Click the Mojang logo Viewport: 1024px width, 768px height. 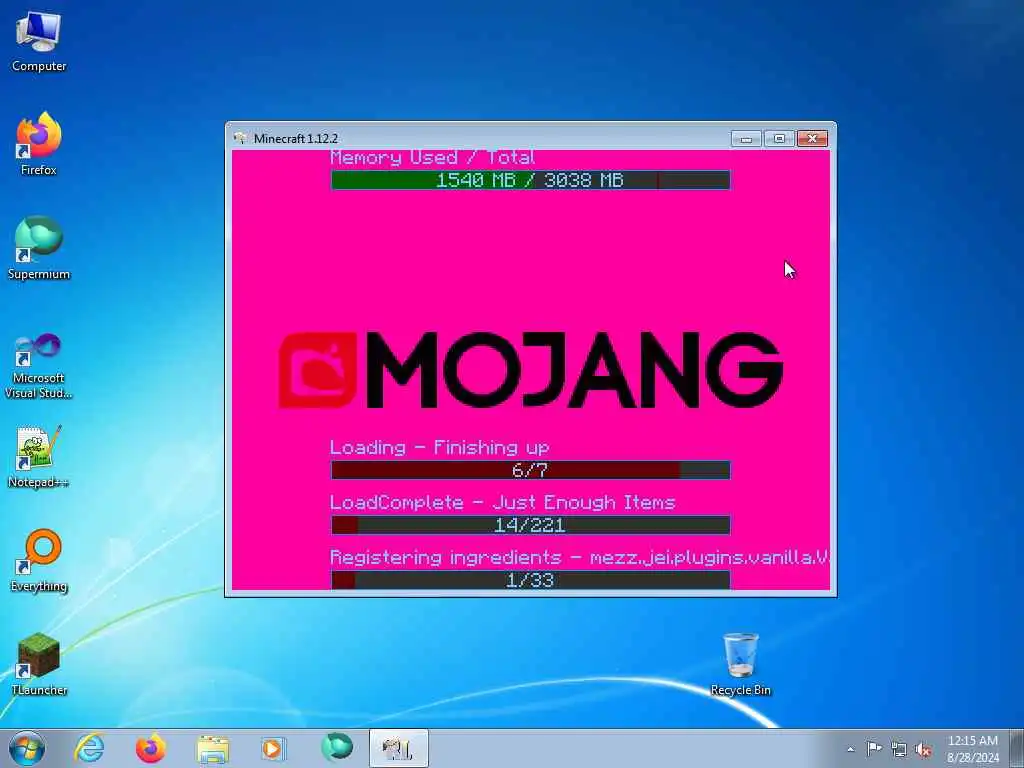[x=531, y=370]
